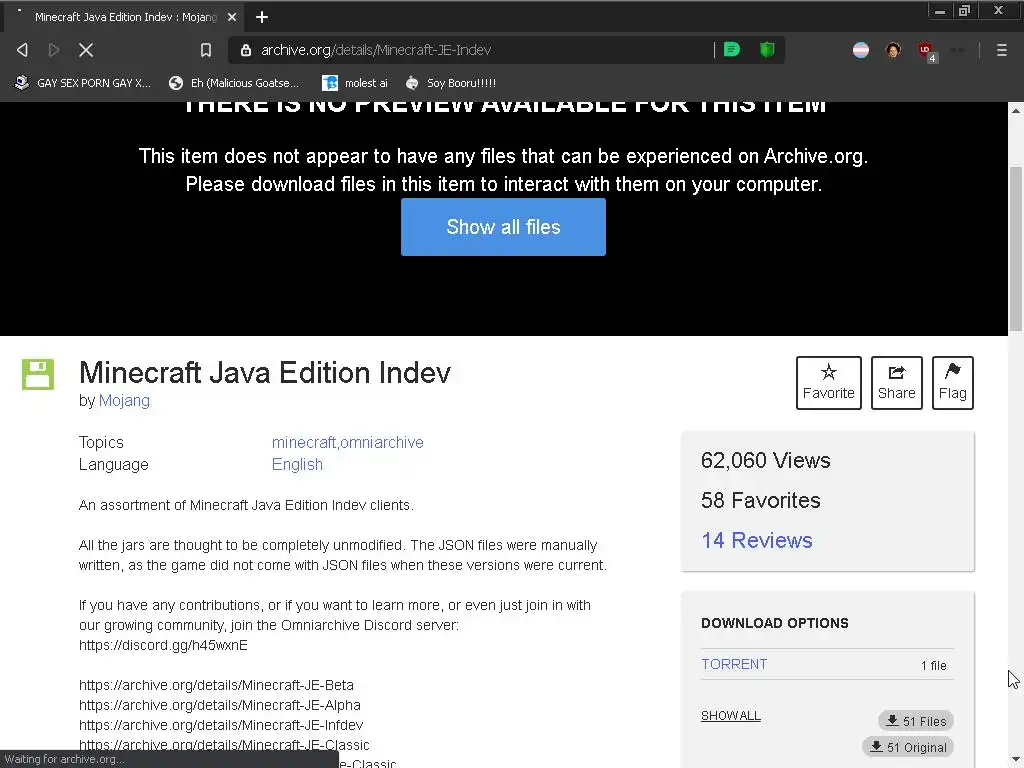This screenshot has height=768, width=1024.
Task: Download via the 51 Files button
Action: click(916, 721)
